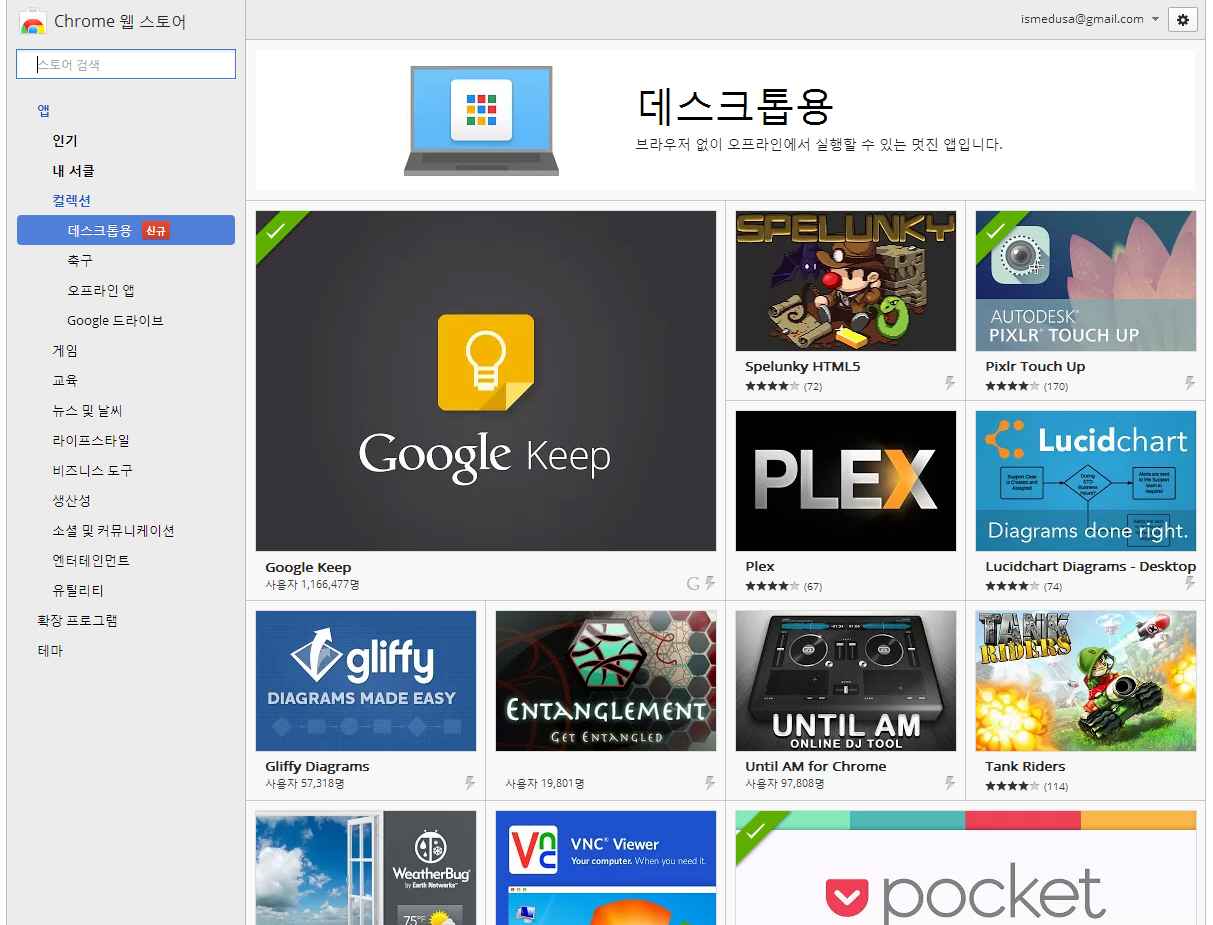Open the Tank Riders thumbnail
The image size is (1213, 925).
click(1086, 680)
